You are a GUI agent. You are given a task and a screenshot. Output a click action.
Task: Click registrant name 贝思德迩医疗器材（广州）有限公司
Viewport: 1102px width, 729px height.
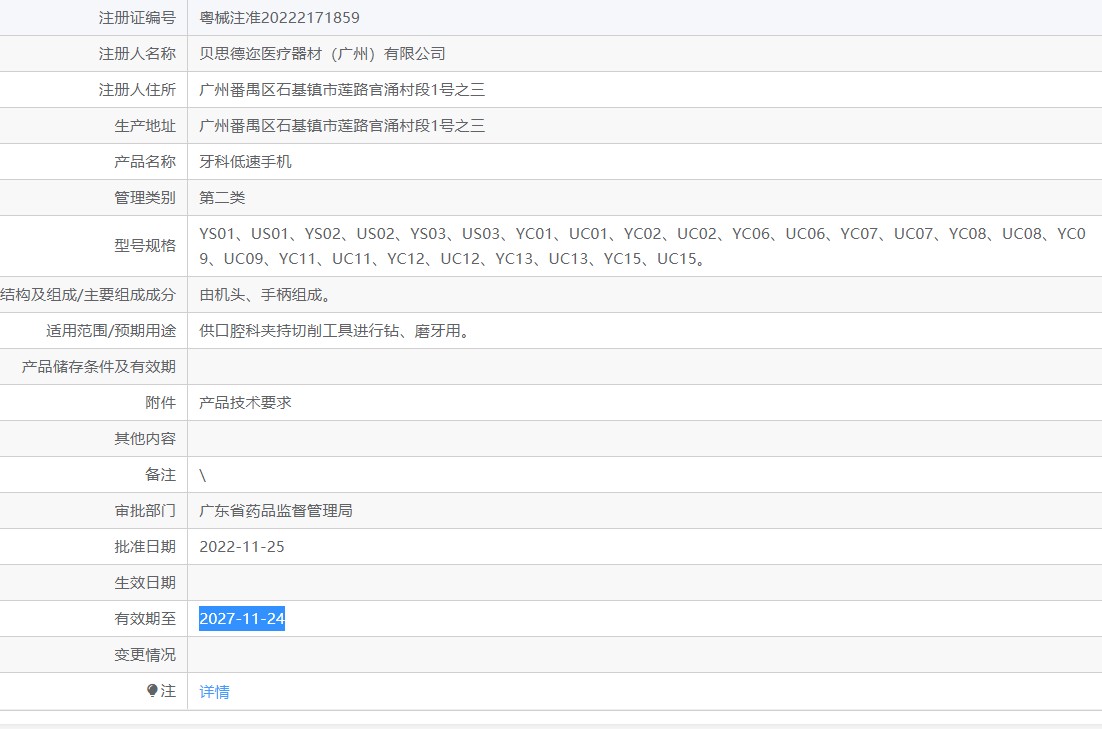(322, 53)
